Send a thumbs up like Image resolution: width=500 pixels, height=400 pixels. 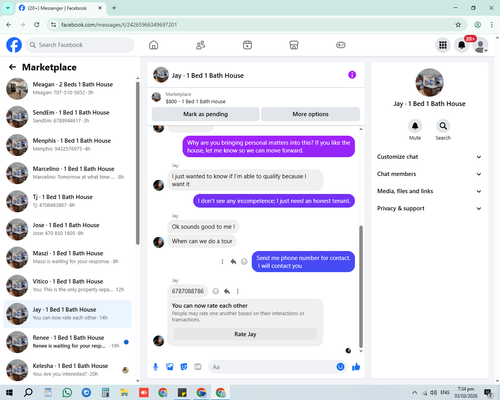(356, 367)
